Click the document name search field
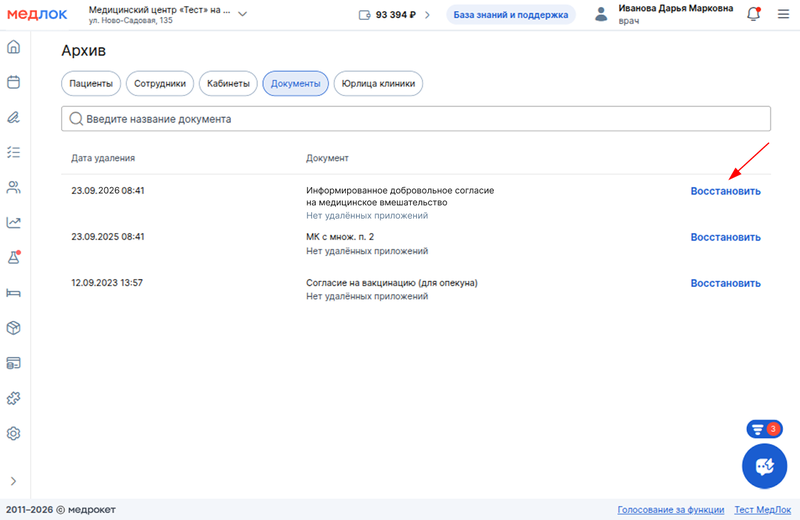Viewport: 800px width, 520px height. [416, 119]
